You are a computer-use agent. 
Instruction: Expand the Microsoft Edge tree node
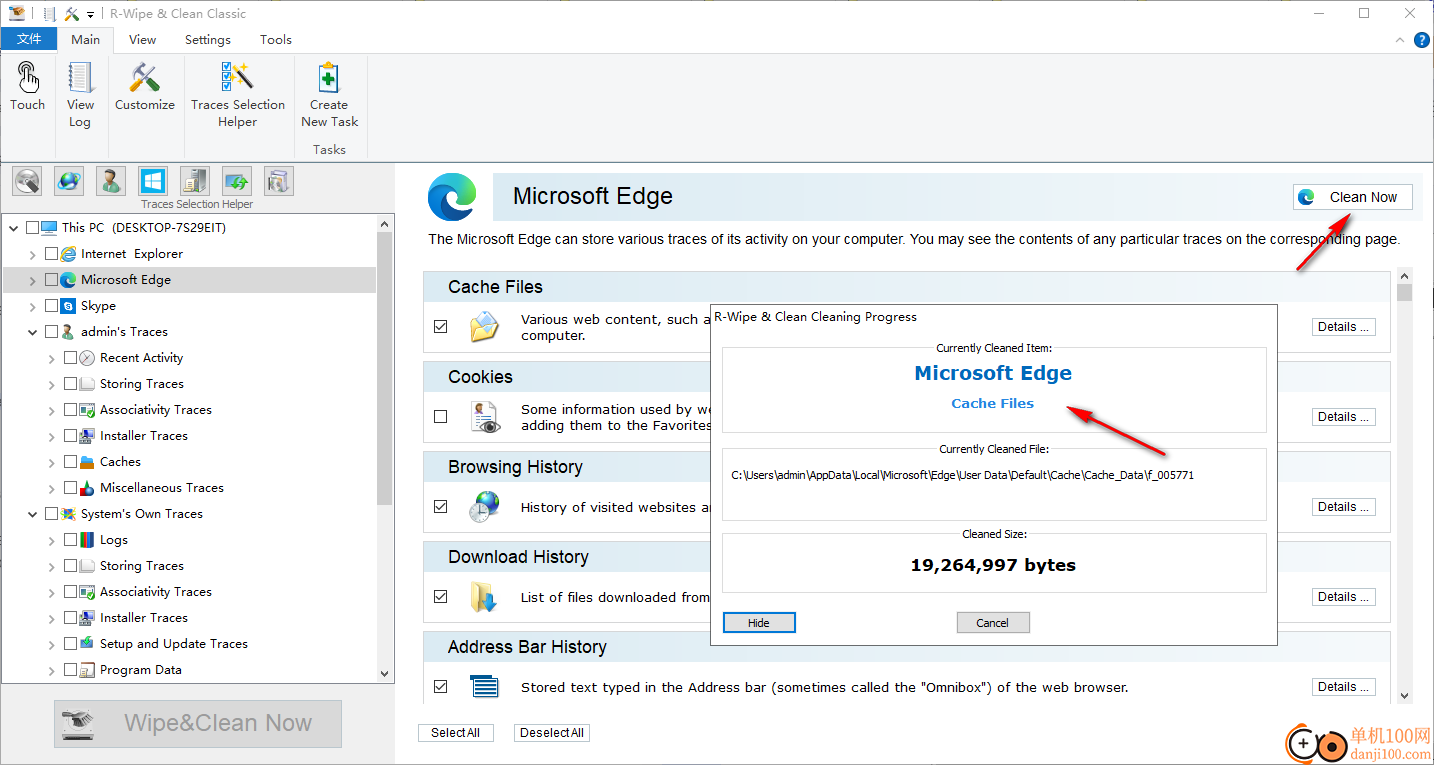tap(33, 280)
